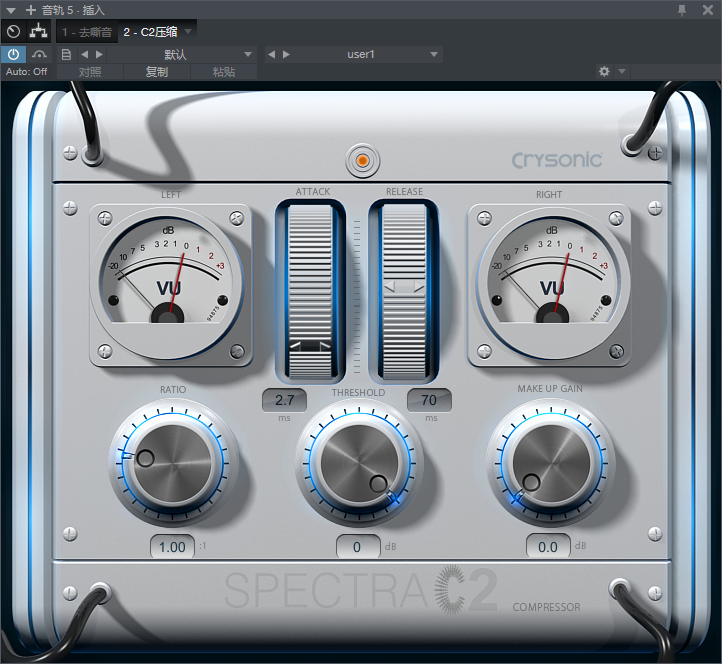Screen dimensions: 722x664
Task: Click the 粘贴 paste button
Action: click(224, 72)
